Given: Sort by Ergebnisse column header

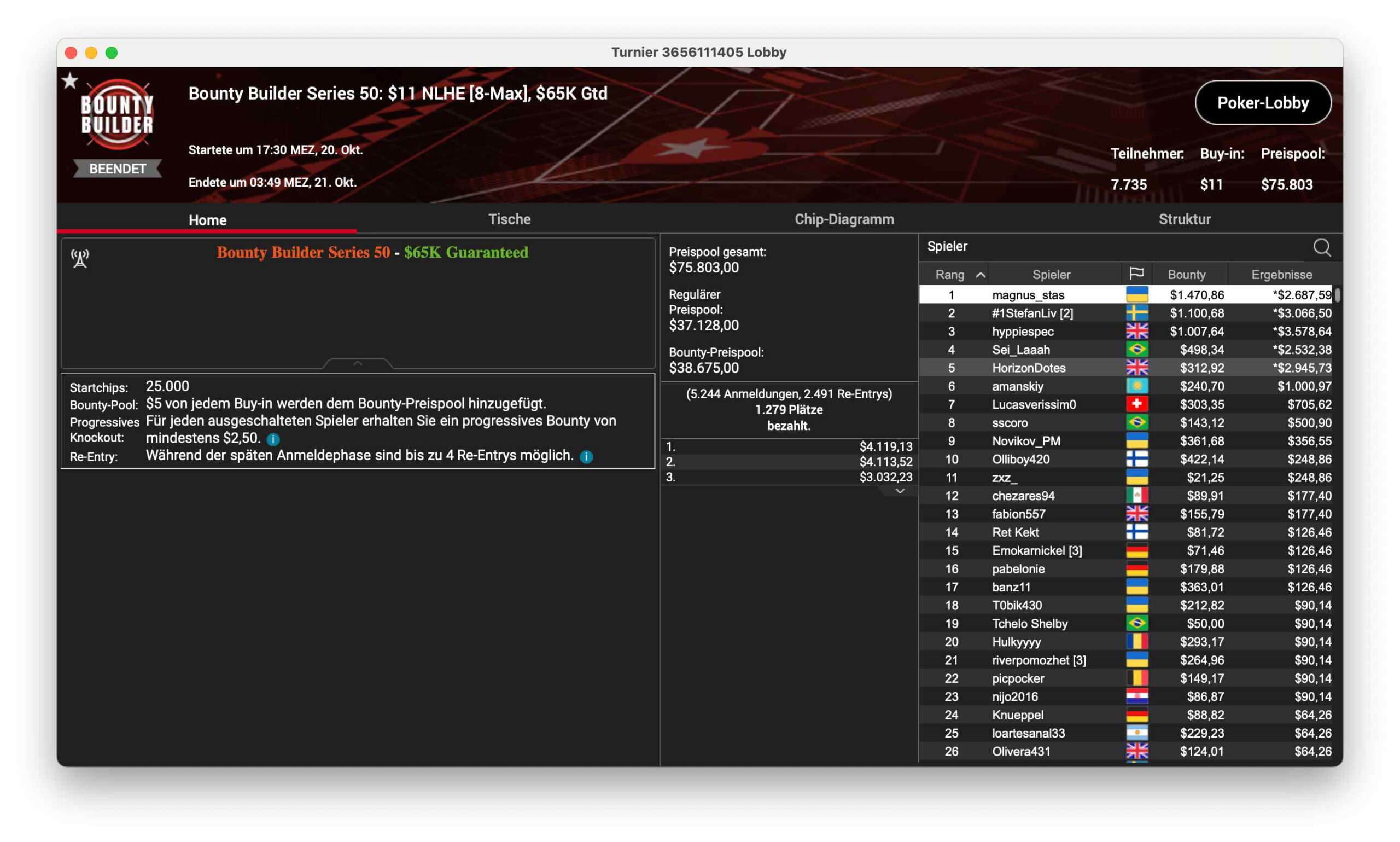Looking at the screenshot, I should 1281,275.
